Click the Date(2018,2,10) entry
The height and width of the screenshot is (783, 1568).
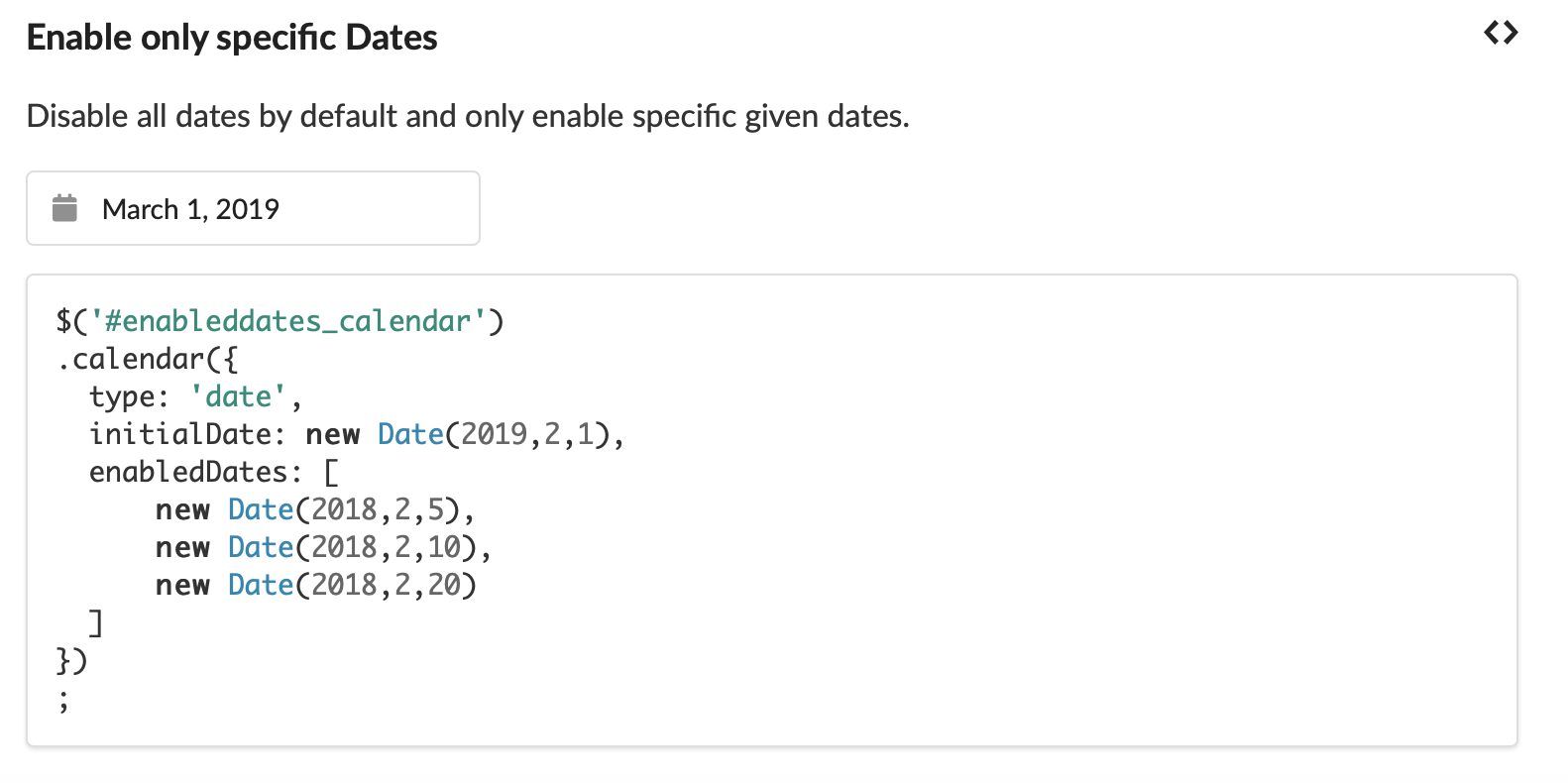pyautogui.click(x=352, y=547)
